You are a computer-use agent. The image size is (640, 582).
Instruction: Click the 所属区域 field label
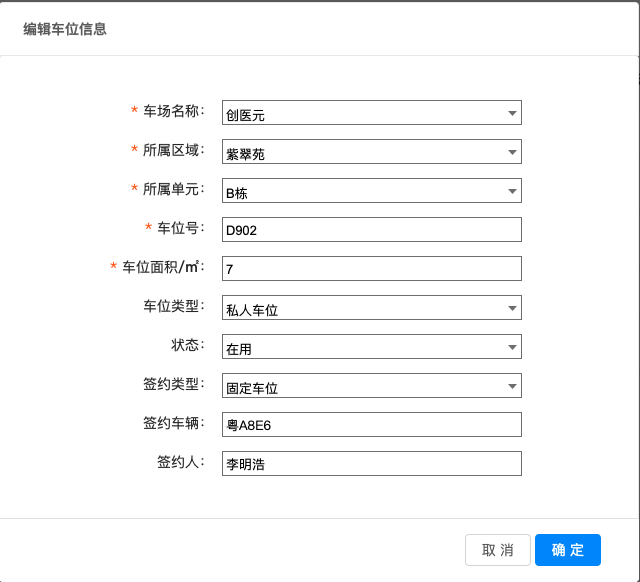click(x=173, y=150)
